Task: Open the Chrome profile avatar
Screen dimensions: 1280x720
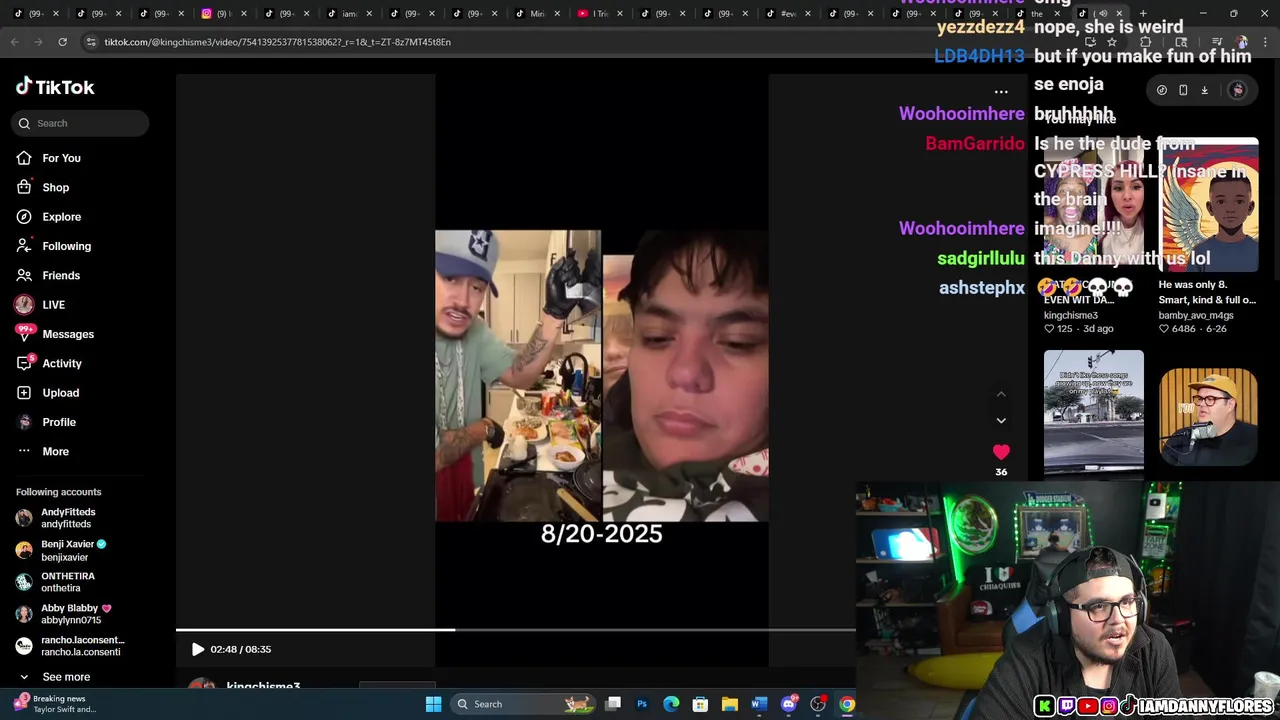Action: 1241,42
